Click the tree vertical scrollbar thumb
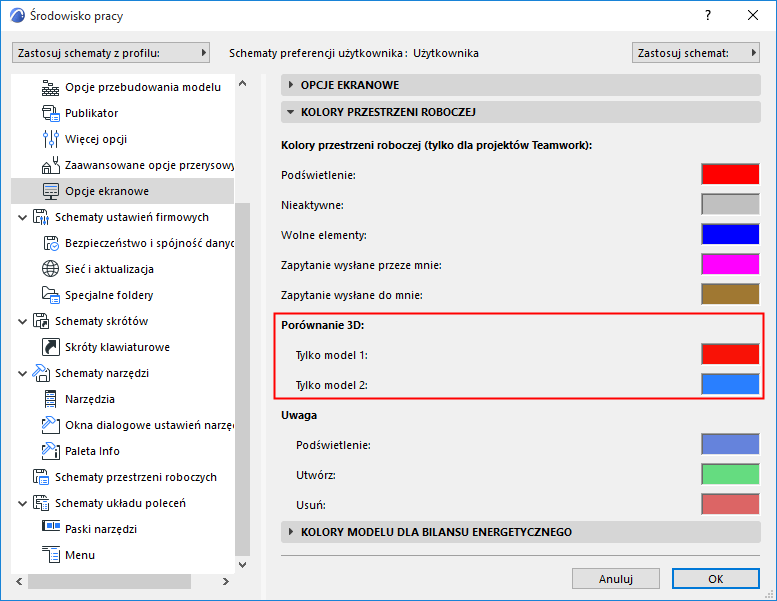777x601 pixels. point(242,379)
